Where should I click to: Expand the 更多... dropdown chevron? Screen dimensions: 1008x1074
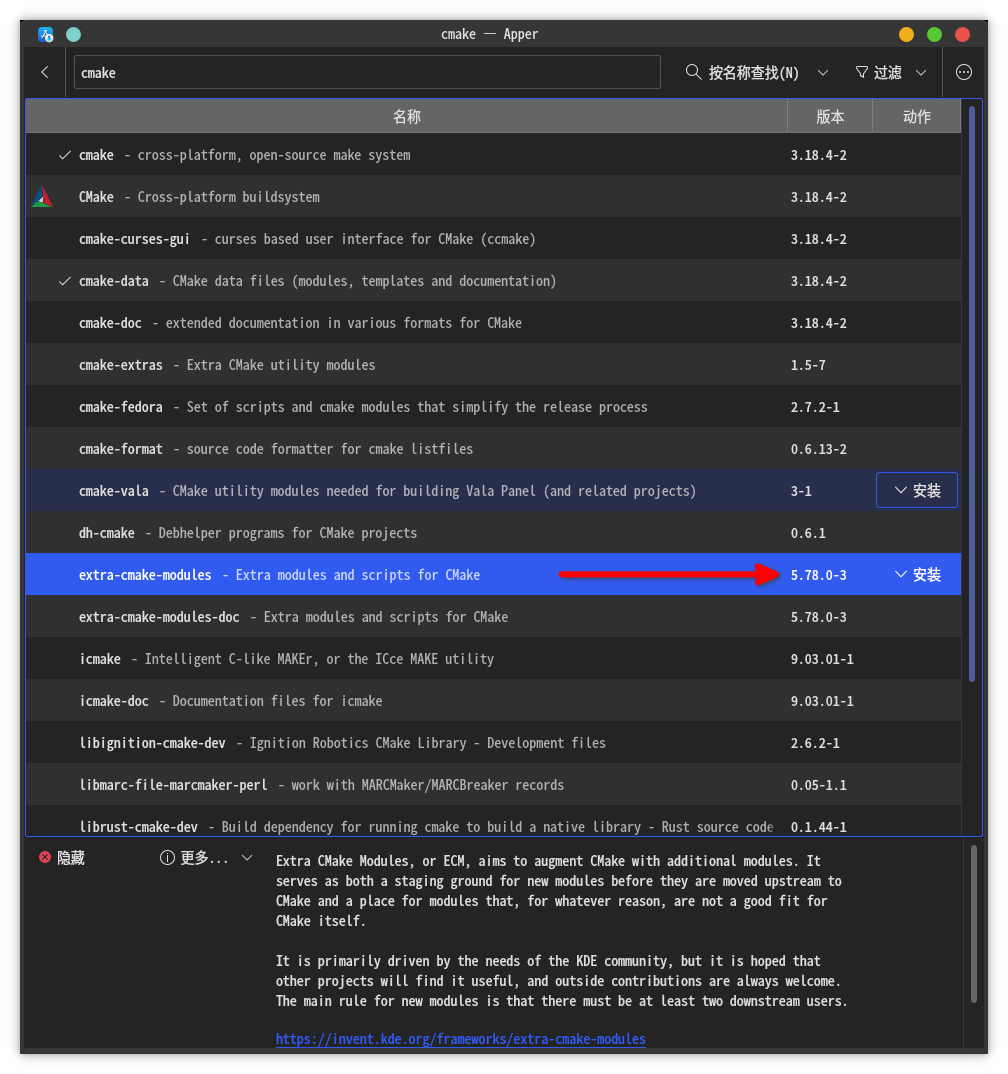coord(247,858)
